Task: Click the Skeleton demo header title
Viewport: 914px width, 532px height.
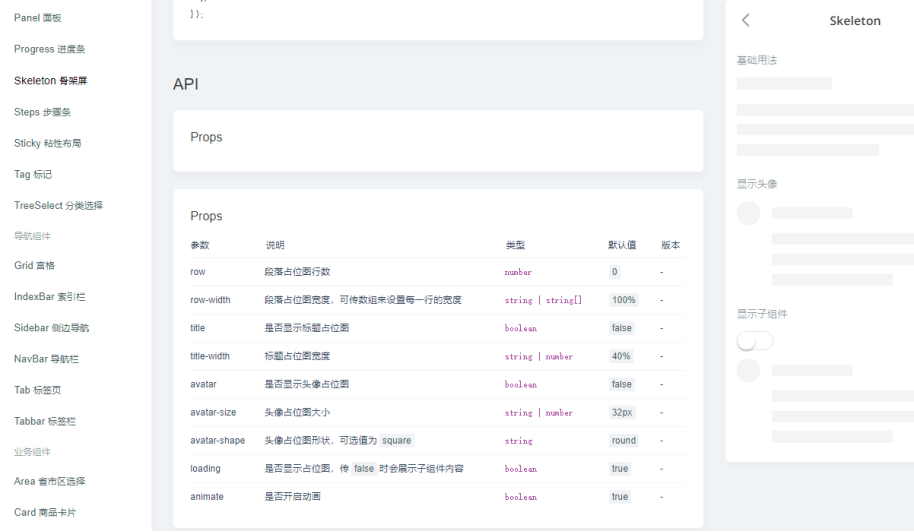Action: 855,21
